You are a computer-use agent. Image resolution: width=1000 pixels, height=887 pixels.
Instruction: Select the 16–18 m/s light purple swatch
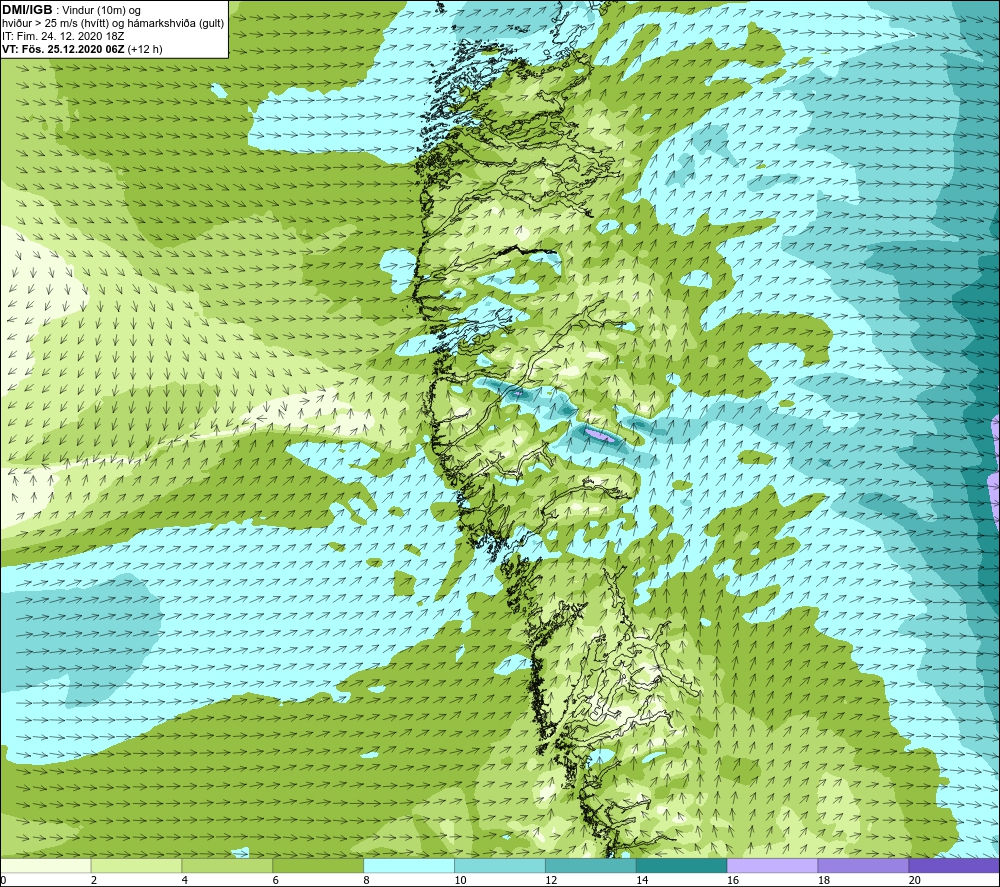click(772, 866)
